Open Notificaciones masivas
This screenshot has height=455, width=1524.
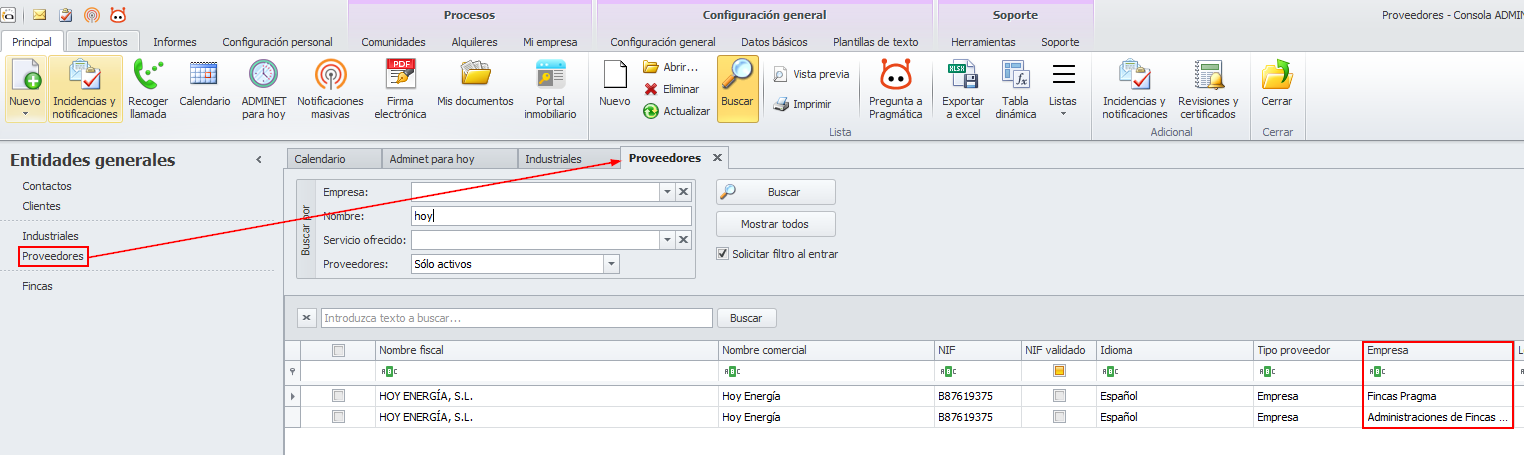(330, 90)
